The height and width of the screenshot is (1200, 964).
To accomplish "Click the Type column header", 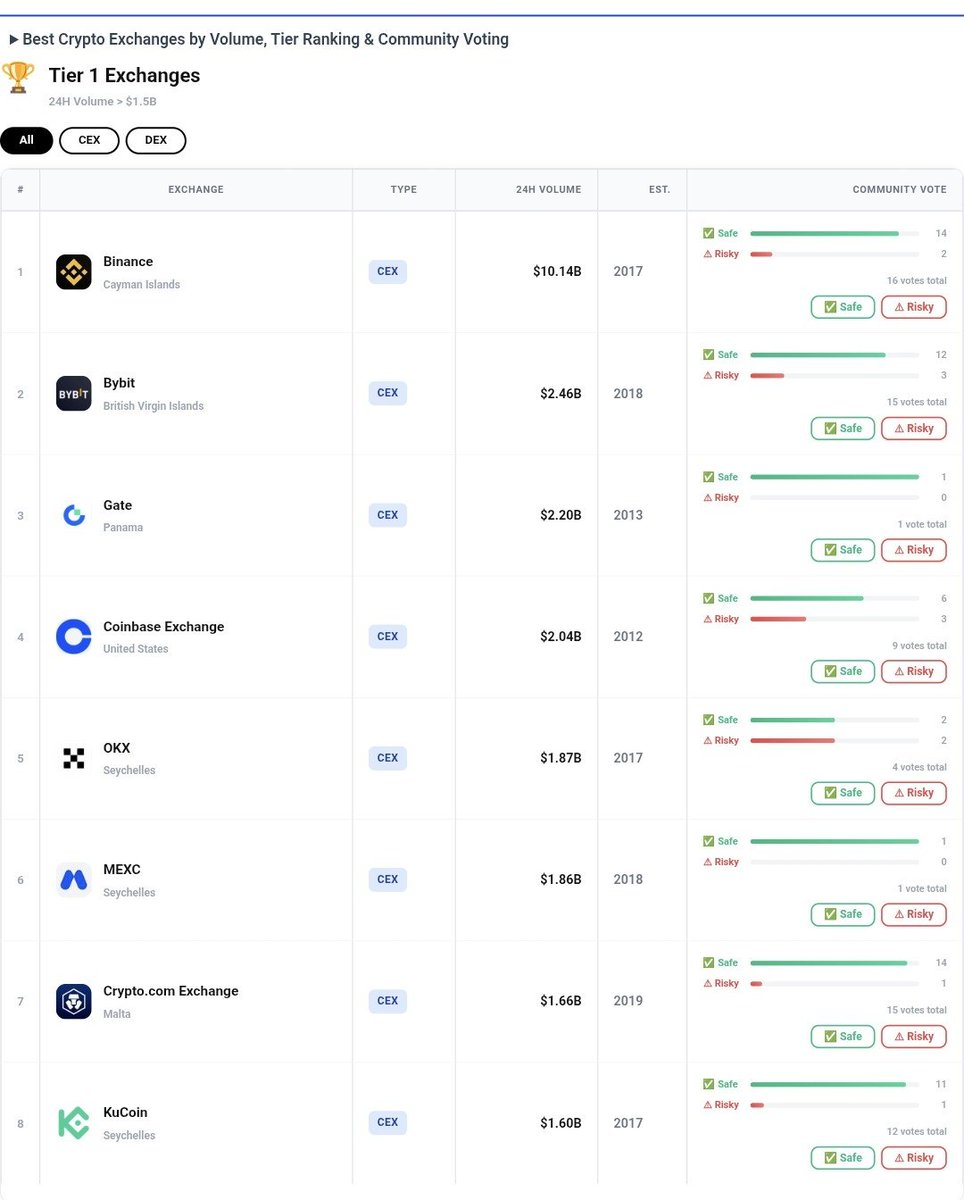I will (404, 190).
